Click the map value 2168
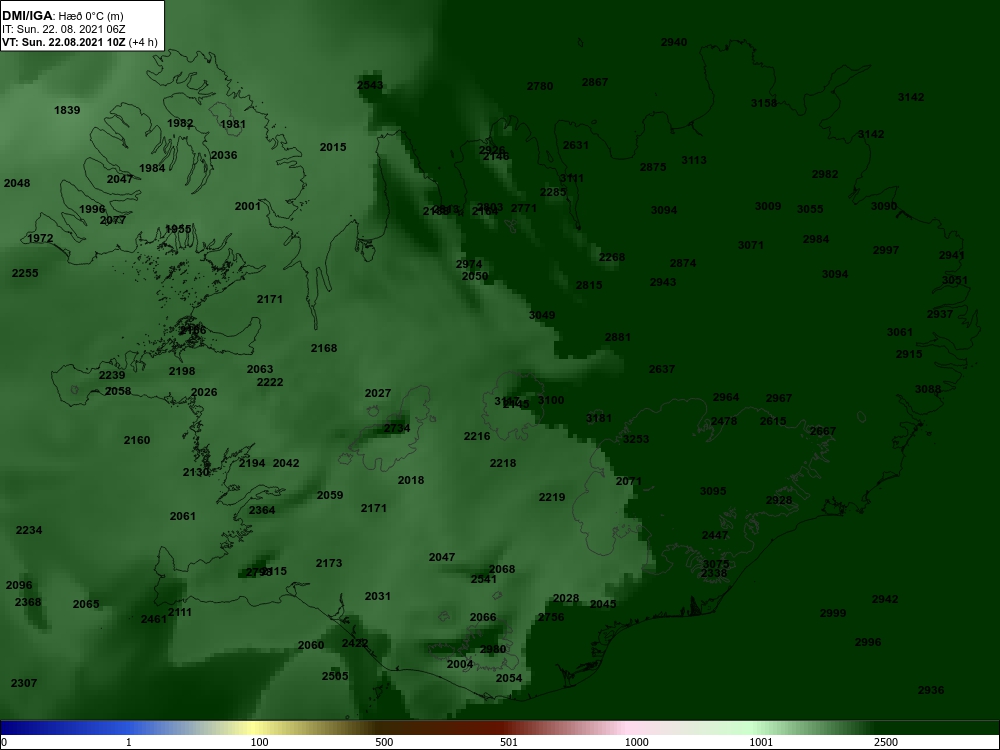 pos(324,348)
